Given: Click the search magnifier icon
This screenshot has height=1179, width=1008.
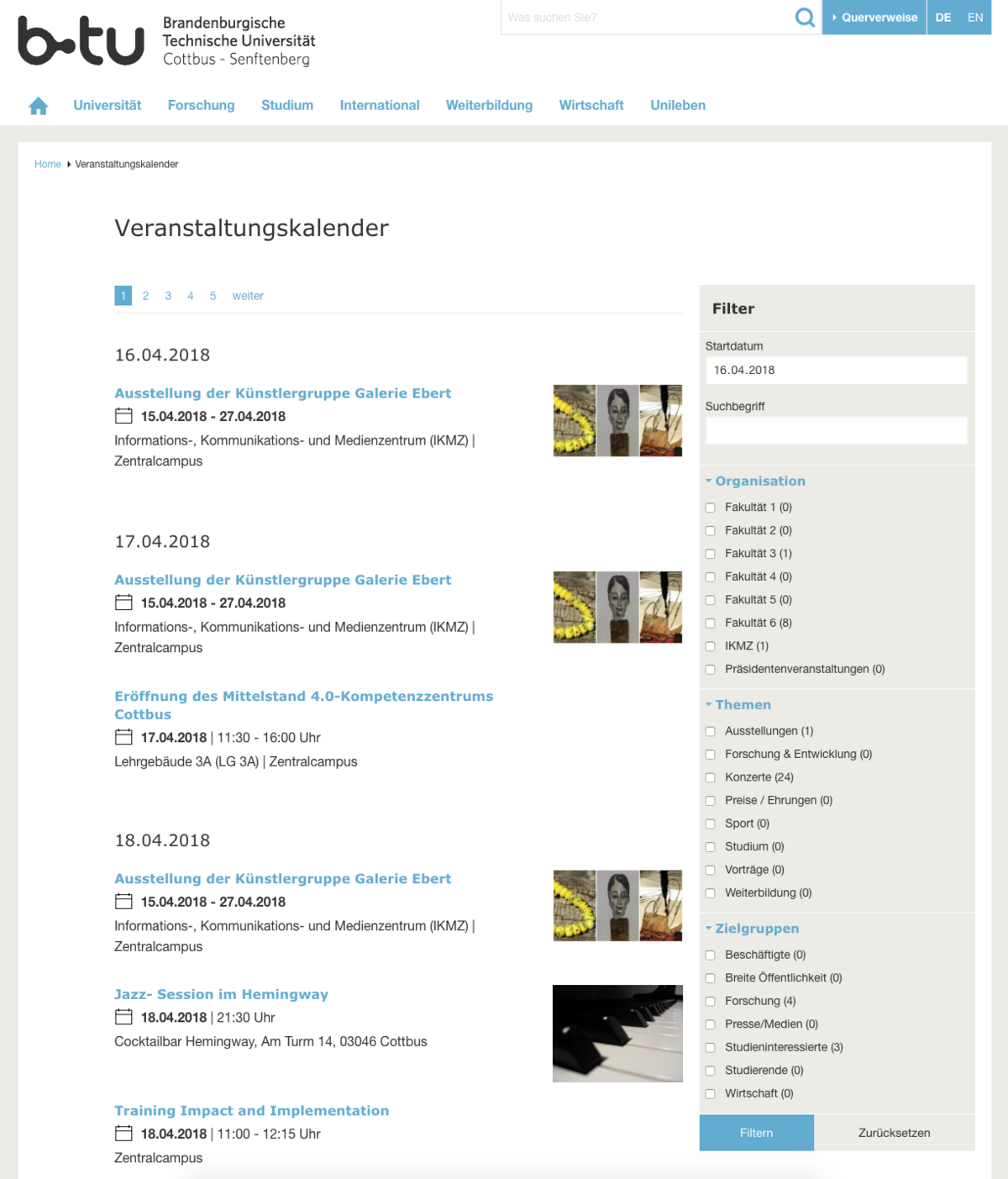Looking at the screenshot, I should point(804,18).
